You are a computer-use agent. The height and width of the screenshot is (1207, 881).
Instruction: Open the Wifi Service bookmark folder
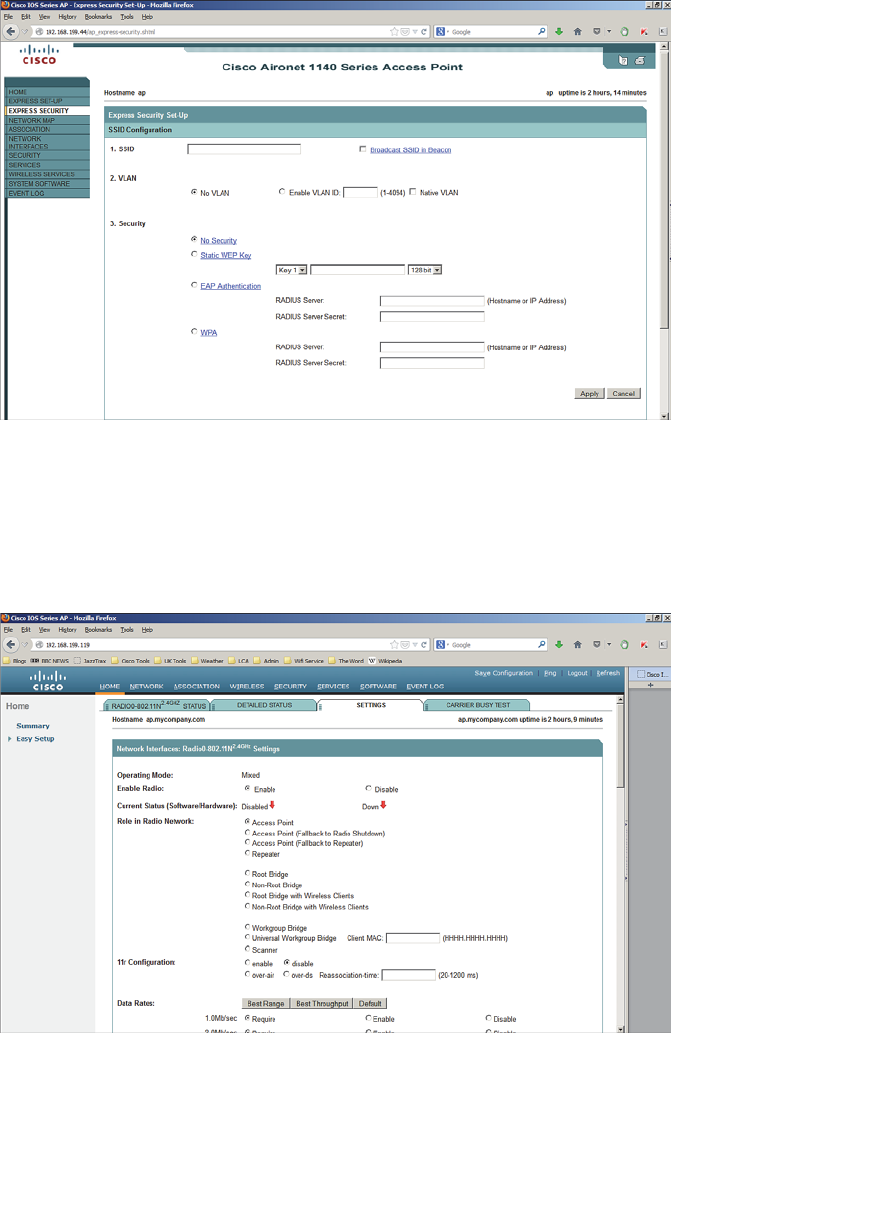pos(304,661)
